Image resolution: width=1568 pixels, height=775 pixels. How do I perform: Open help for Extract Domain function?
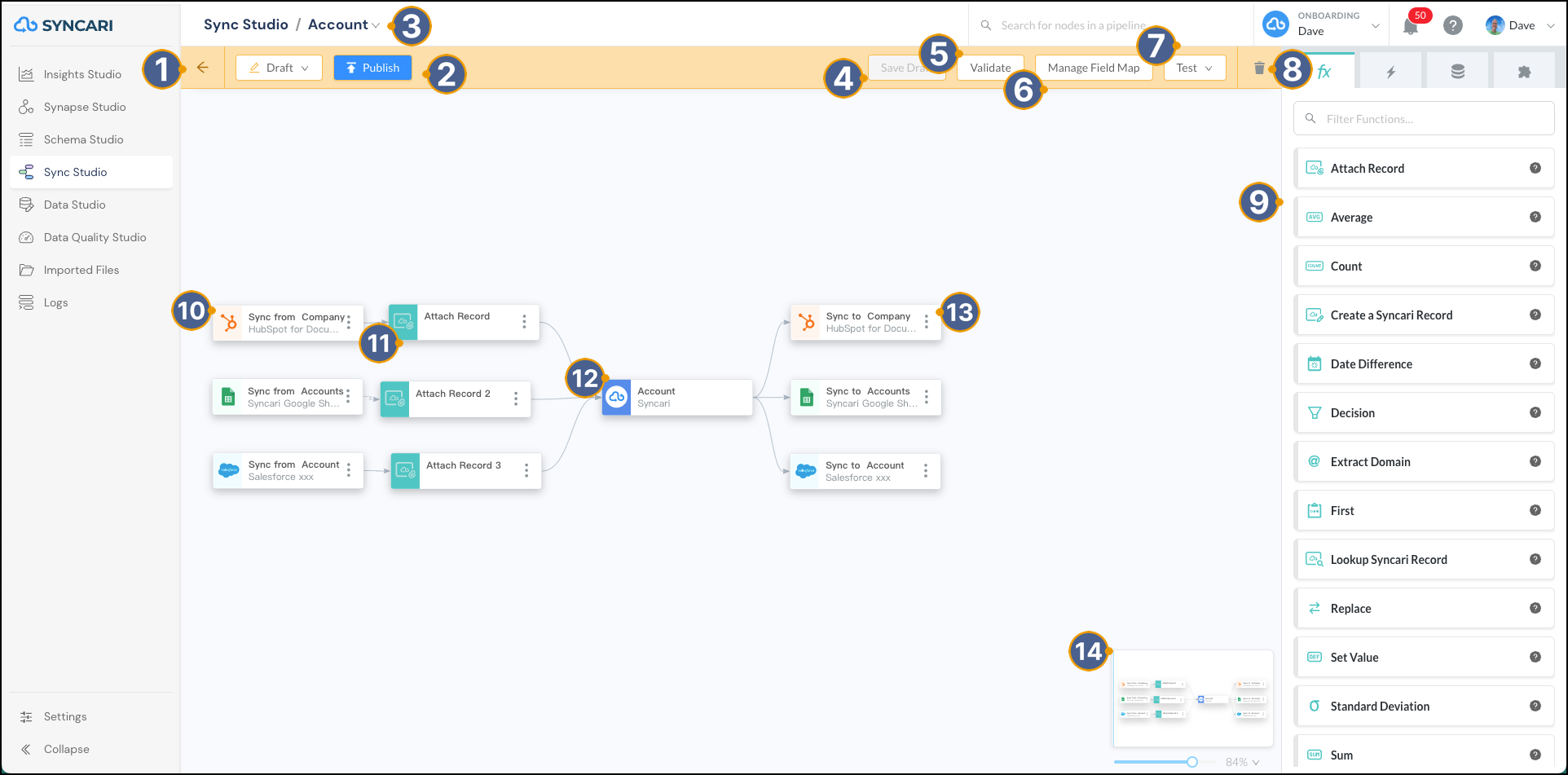click(1535, 461)
